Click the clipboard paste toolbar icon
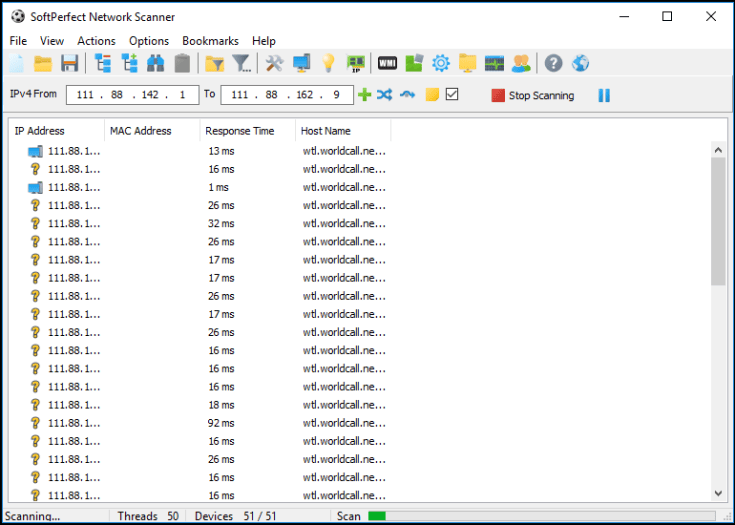 pos(182,63)
